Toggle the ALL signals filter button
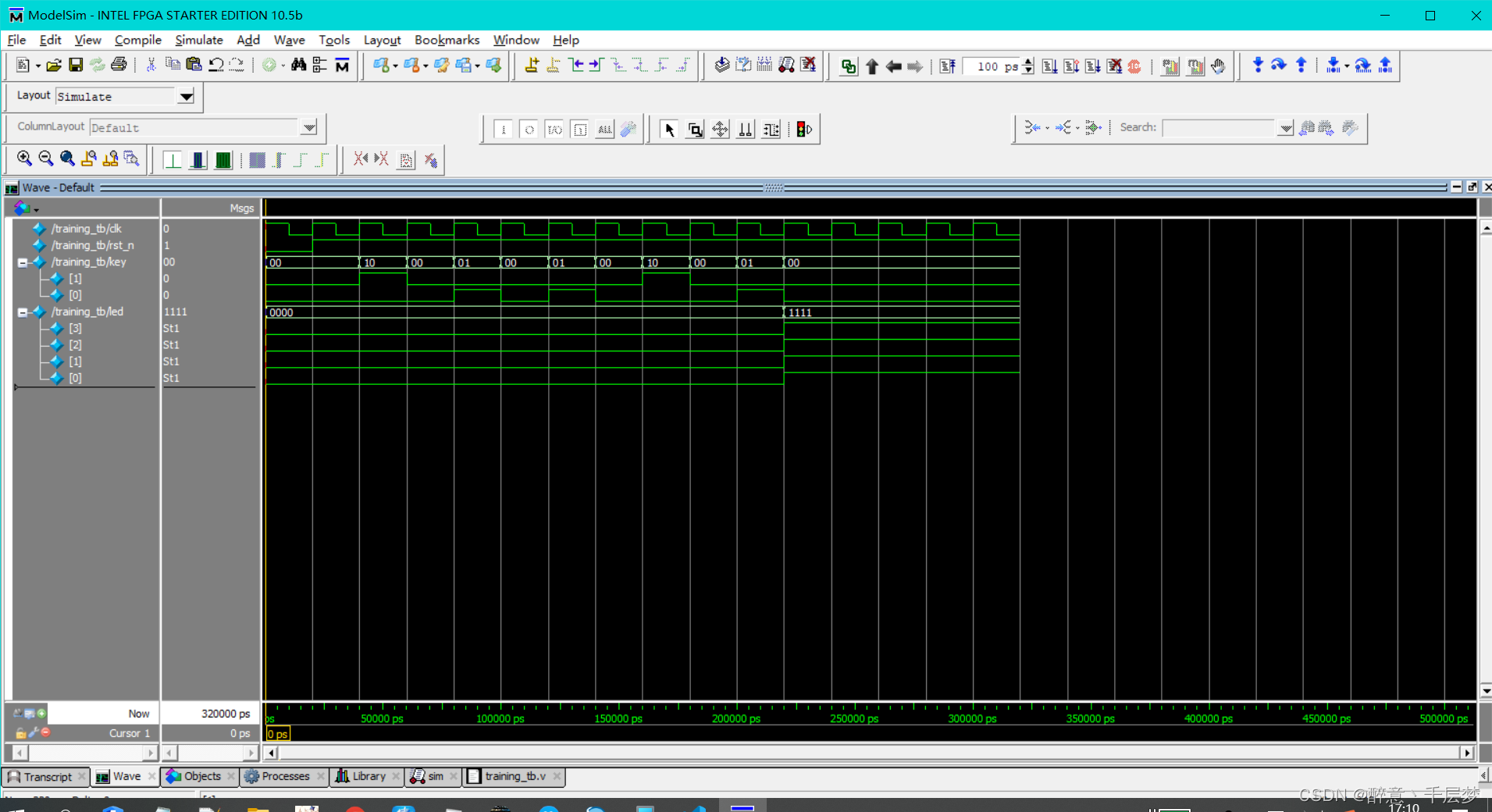This screenshot has height=812, width=1492. [x=605, y=130]
